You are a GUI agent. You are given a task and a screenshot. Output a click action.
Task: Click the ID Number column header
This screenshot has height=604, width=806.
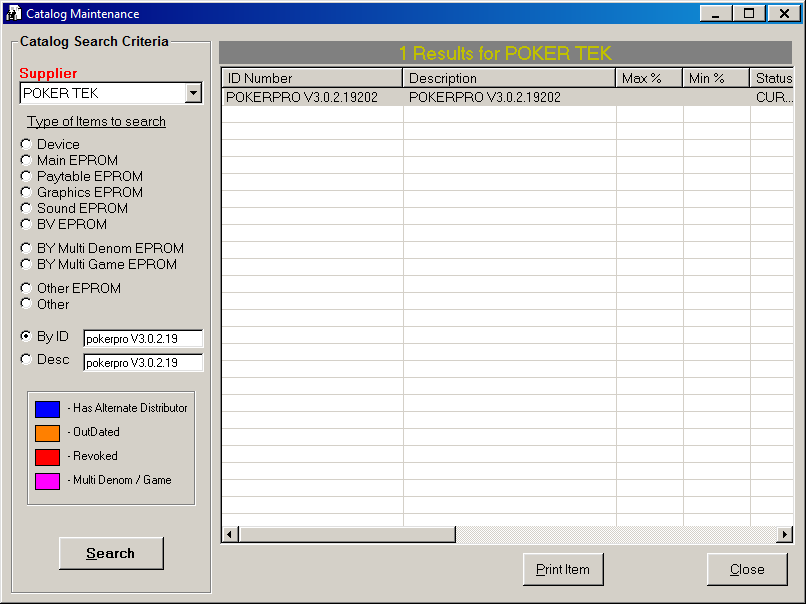tap(312, 78)
